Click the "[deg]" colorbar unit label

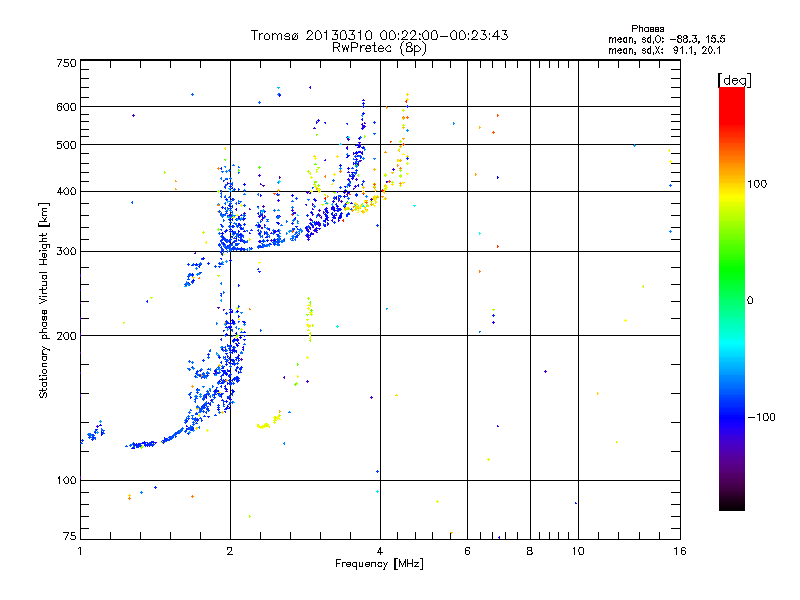(x=734, y=80)
